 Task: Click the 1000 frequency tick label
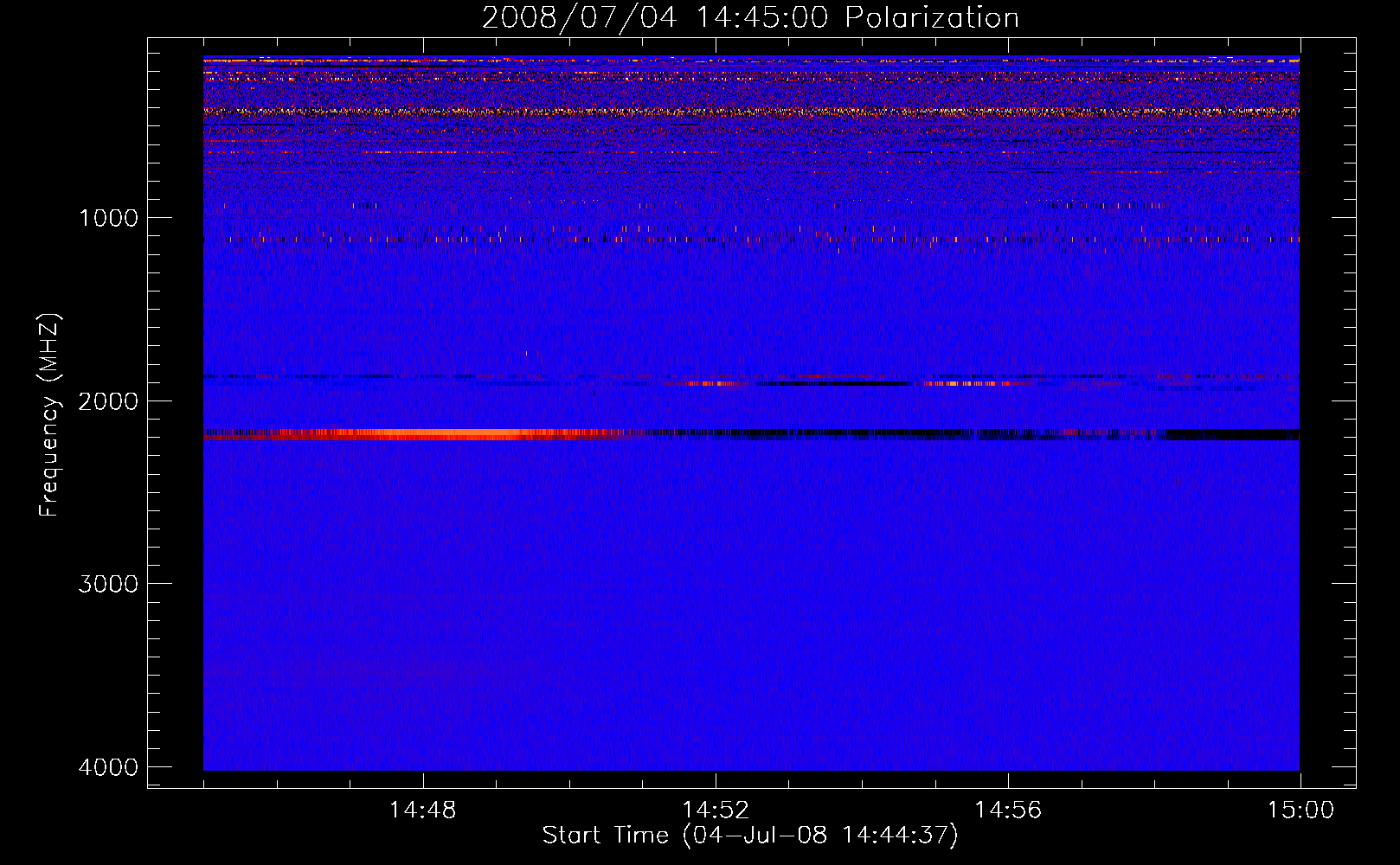click(108, 217)
